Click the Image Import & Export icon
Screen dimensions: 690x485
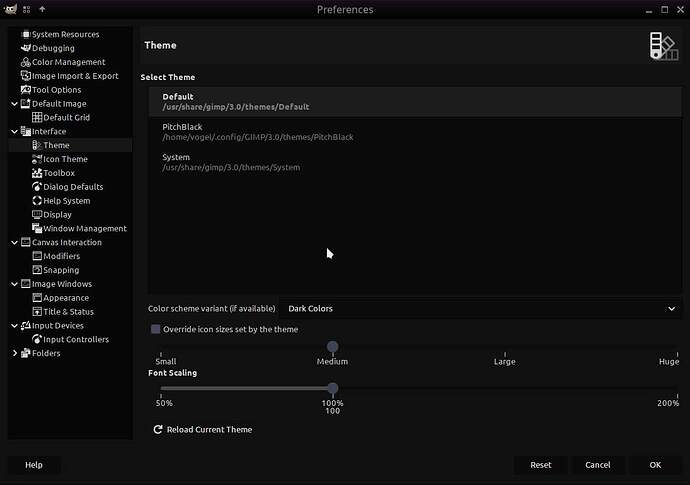point(25,76)
